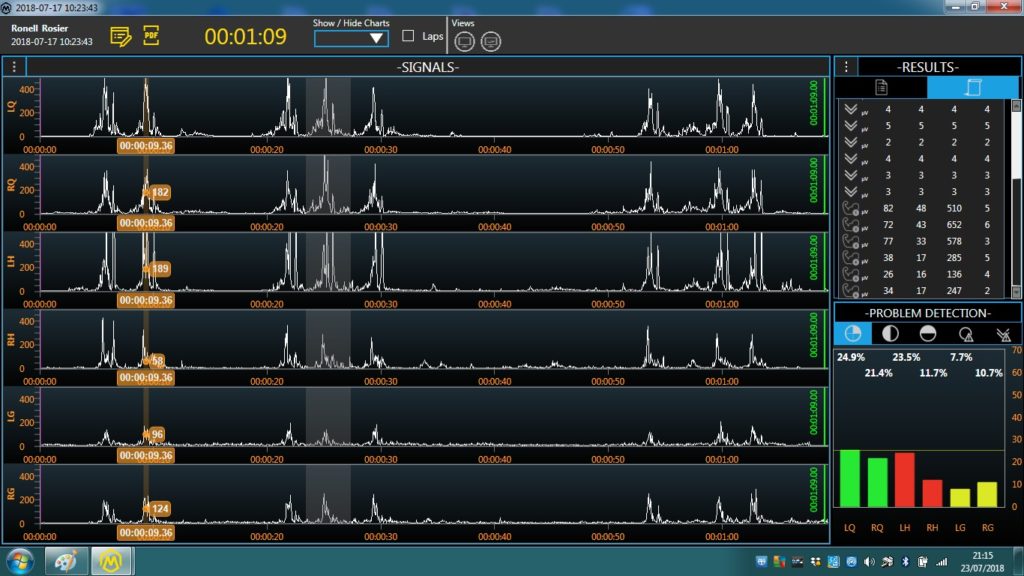Open the Paint app from the taskbar
1024x576 pixels.
coord(66,562)
